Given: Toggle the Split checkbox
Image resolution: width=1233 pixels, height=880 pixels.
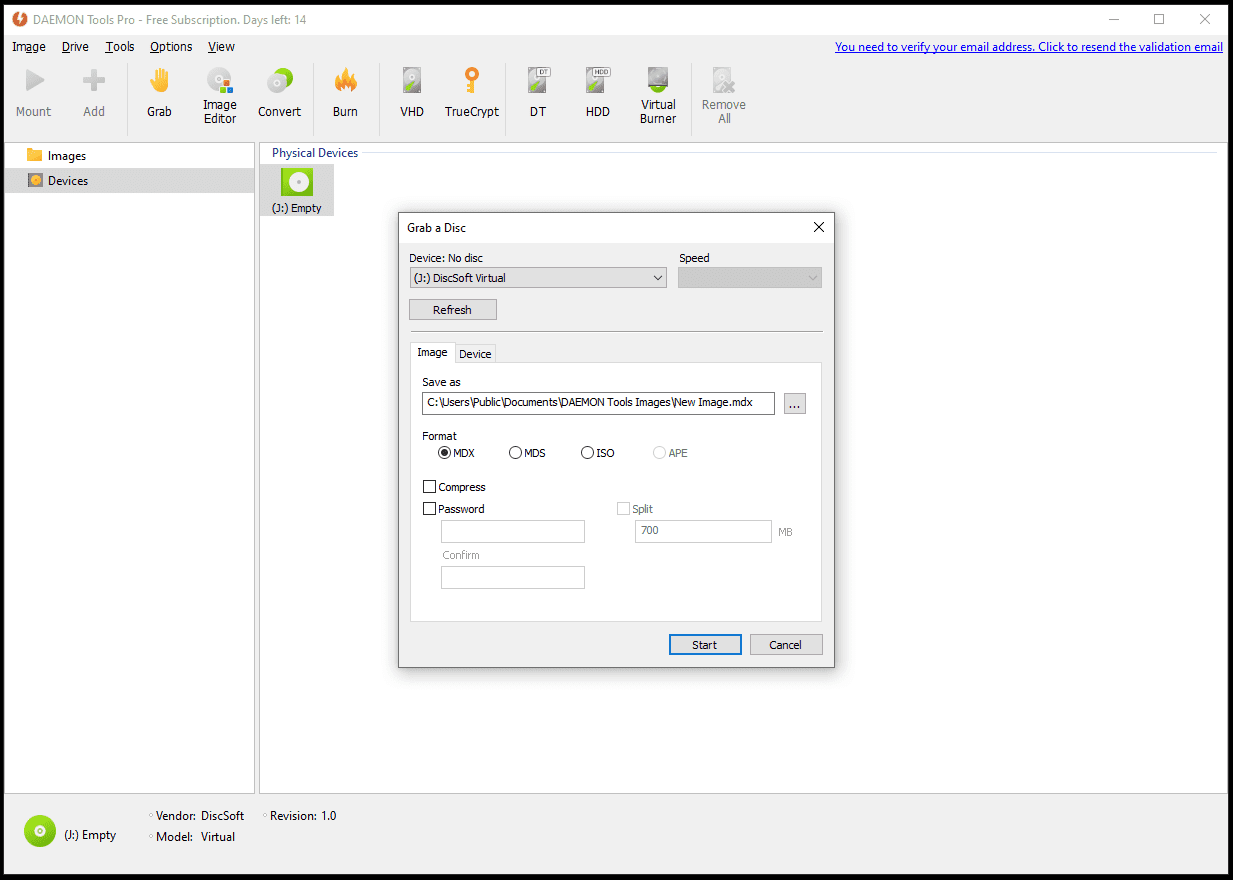Looking at the screenshot, I should coord(624,509).
